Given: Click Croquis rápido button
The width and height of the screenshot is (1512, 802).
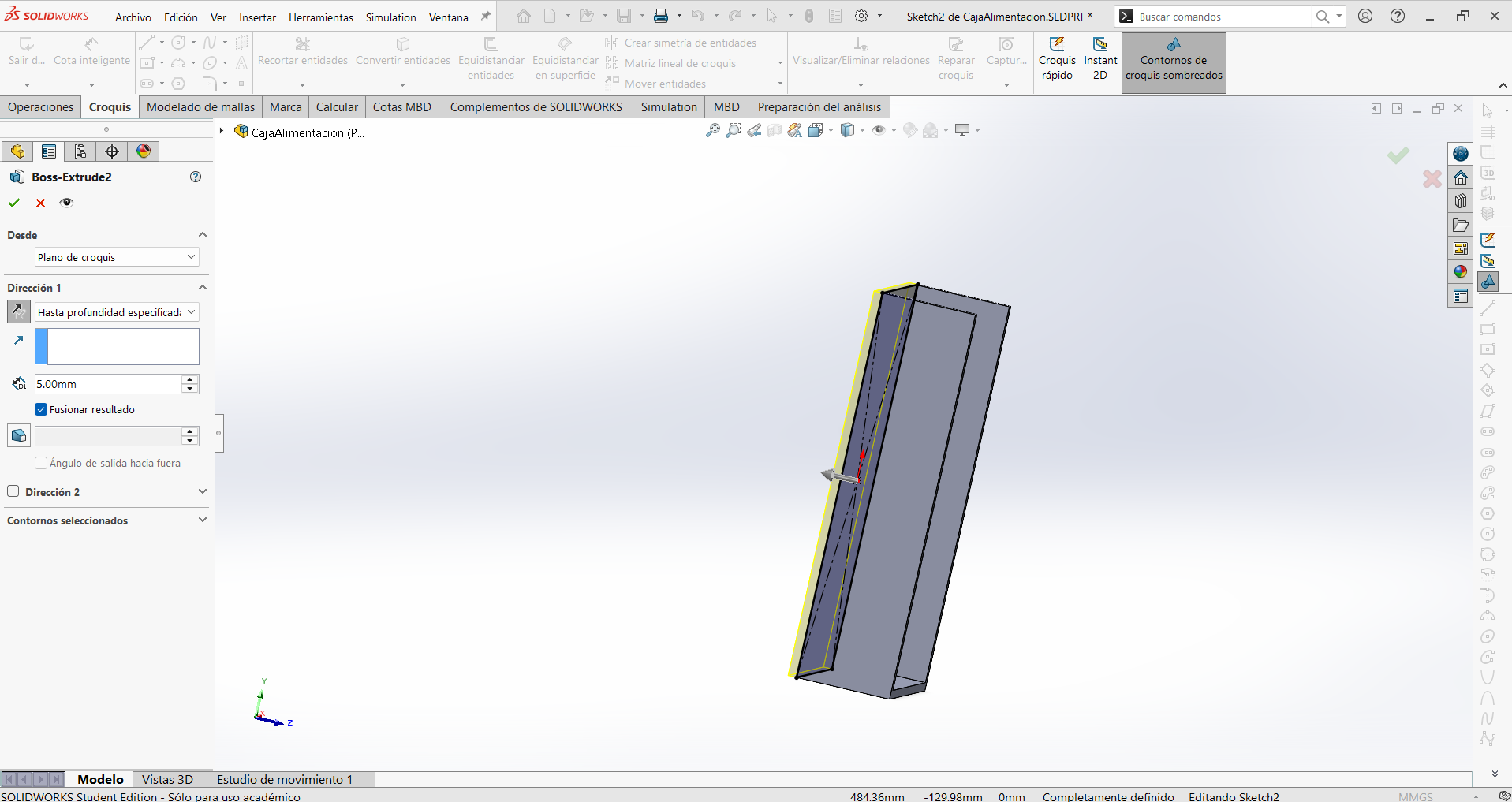Looking at the screenshot, I should pyautogui.click(x=1057, y=60).
